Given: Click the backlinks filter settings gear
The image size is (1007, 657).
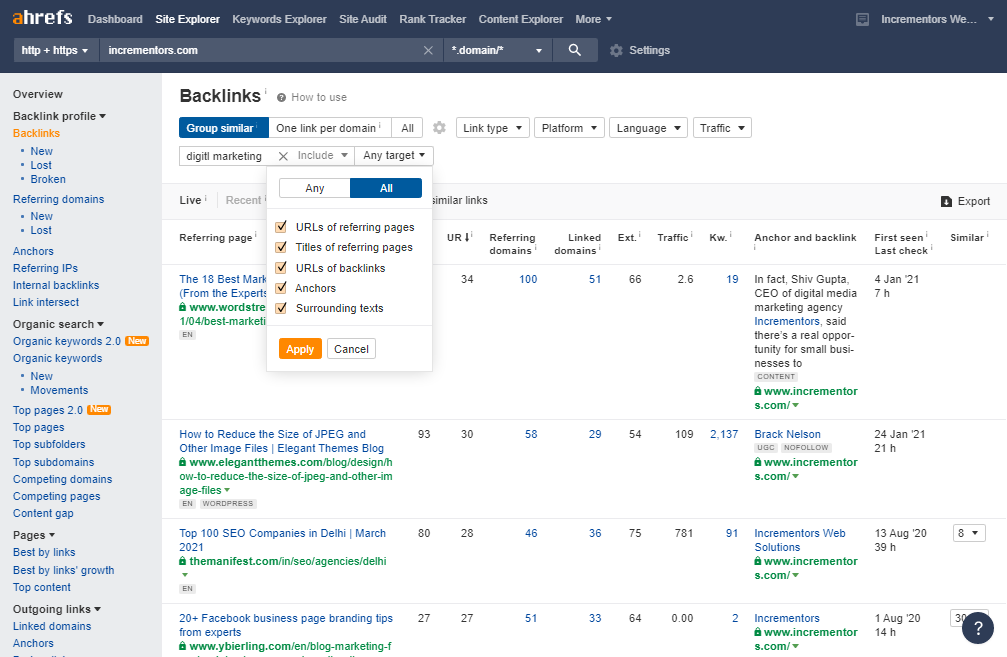Looking at the screenshot, I should pyautogui.click(x=439, y=128).
